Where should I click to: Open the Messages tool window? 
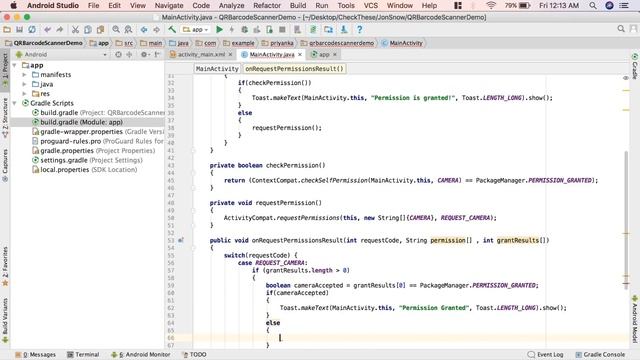click(36, 354)
